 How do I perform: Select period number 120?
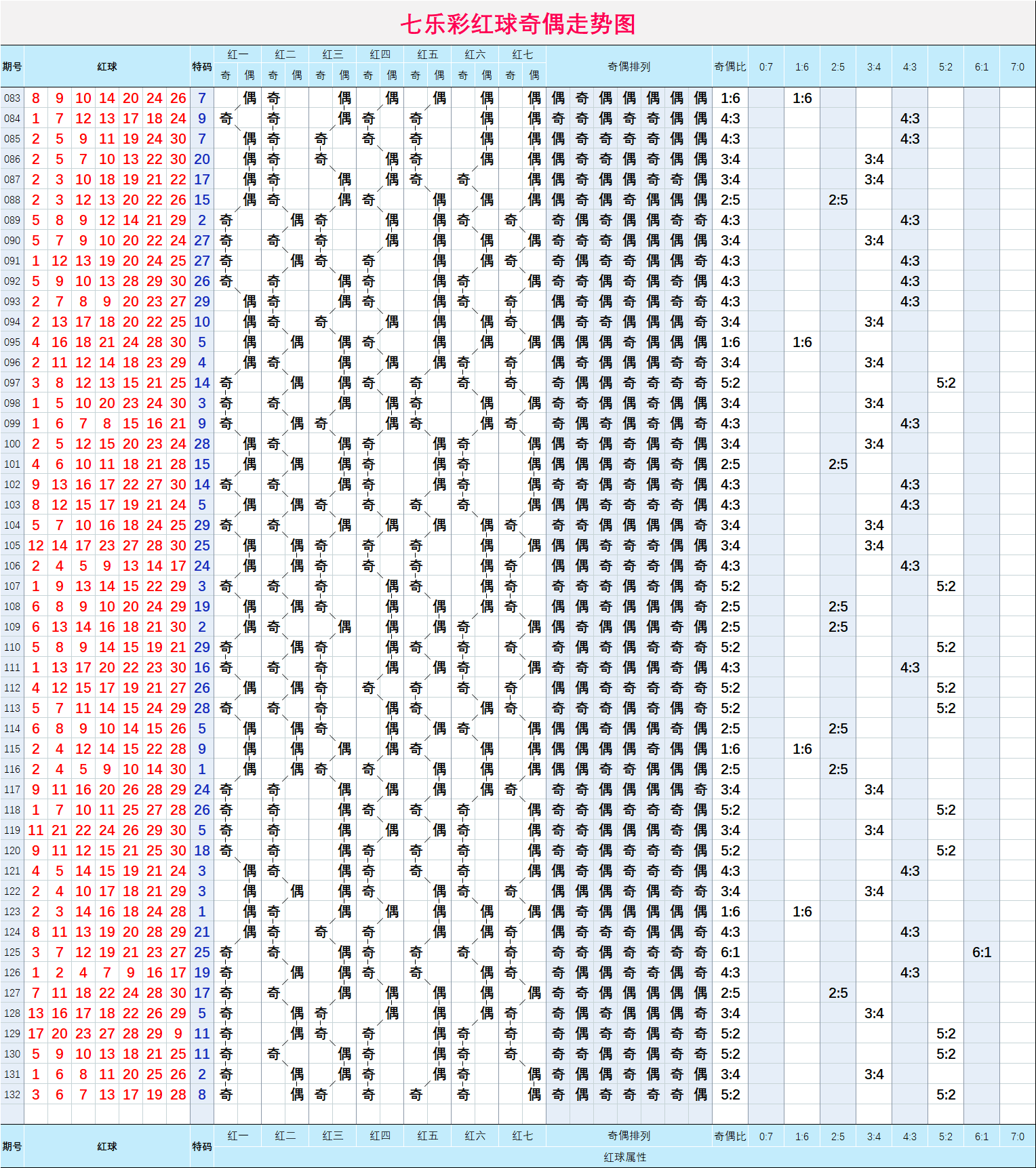tap(12, 851)
